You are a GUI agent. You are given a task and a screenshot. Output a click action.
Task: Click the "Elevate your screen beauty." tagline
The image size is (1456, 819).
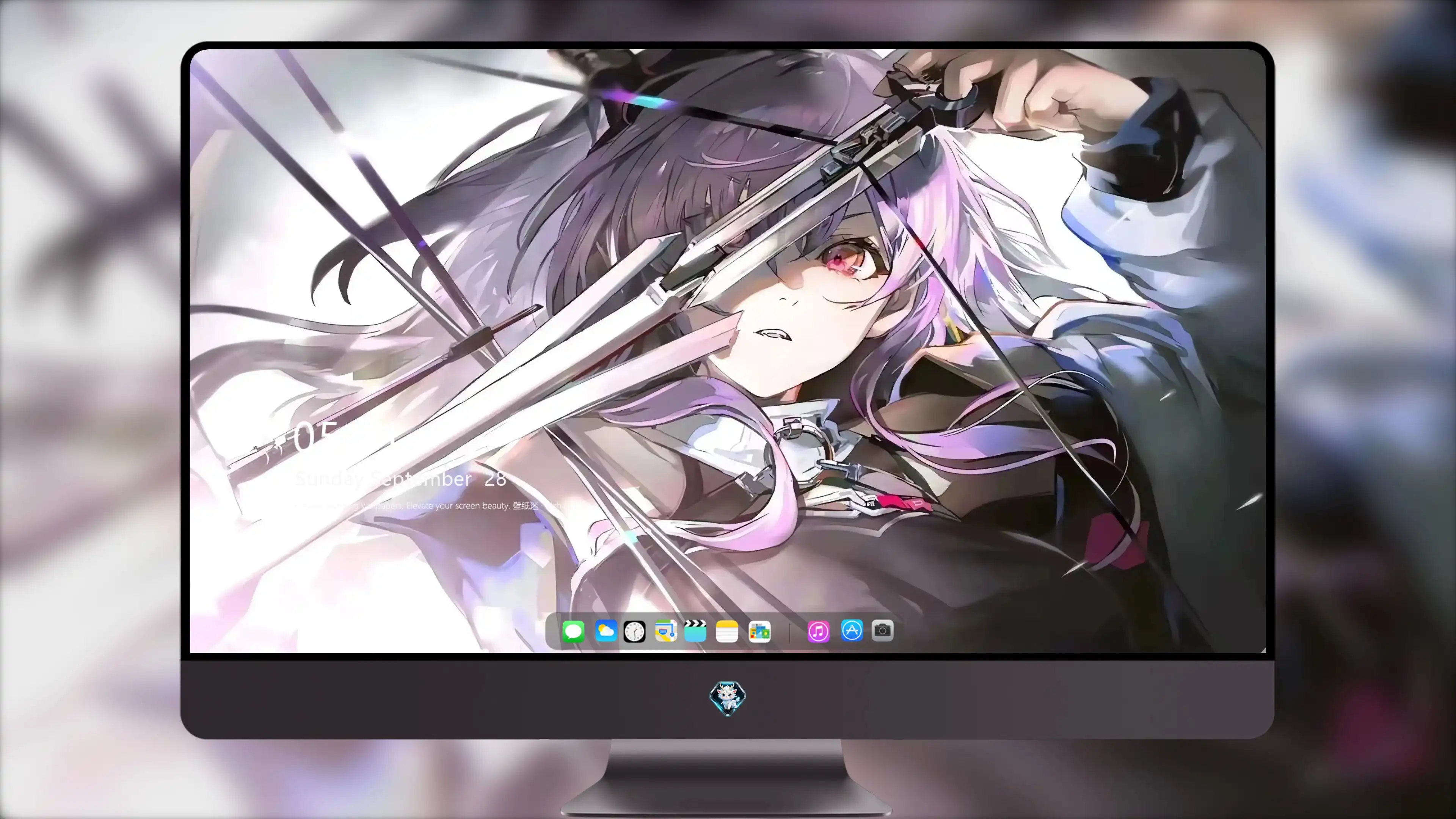tap(458, 506)
